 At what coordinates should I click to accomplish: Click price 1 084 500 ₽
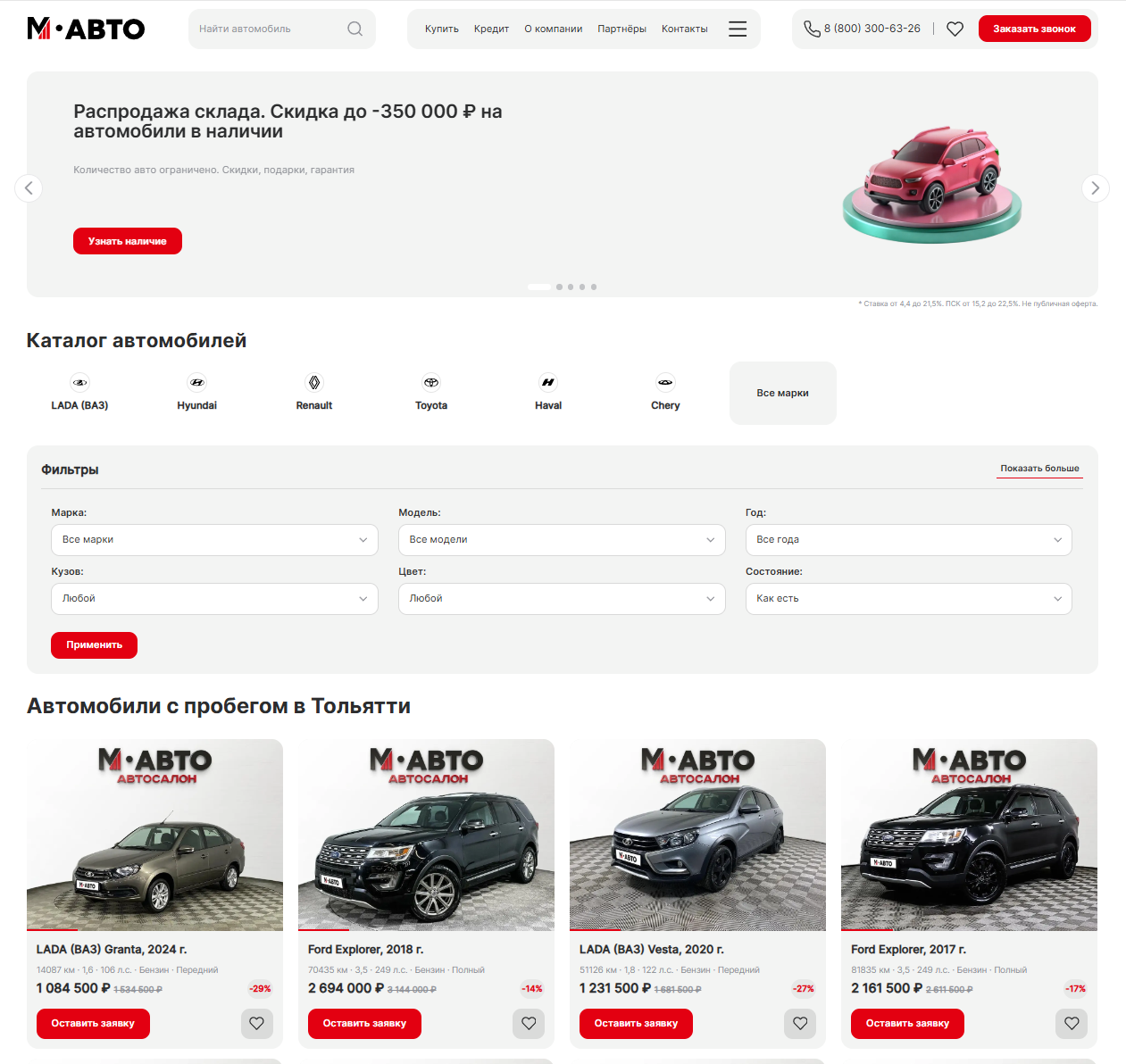pyautogui.click(x=73, y=988)
